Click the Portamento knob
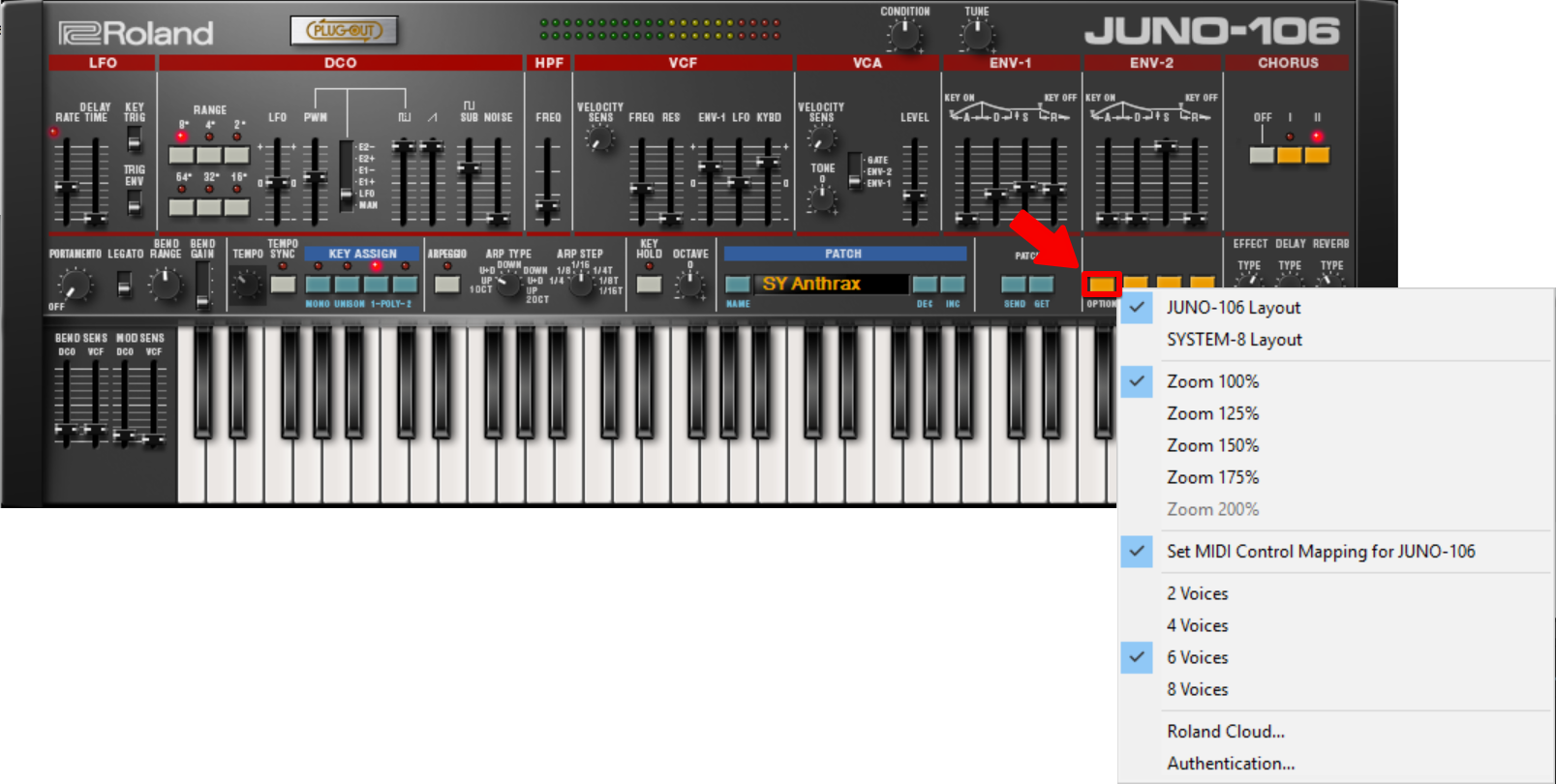 74,285
